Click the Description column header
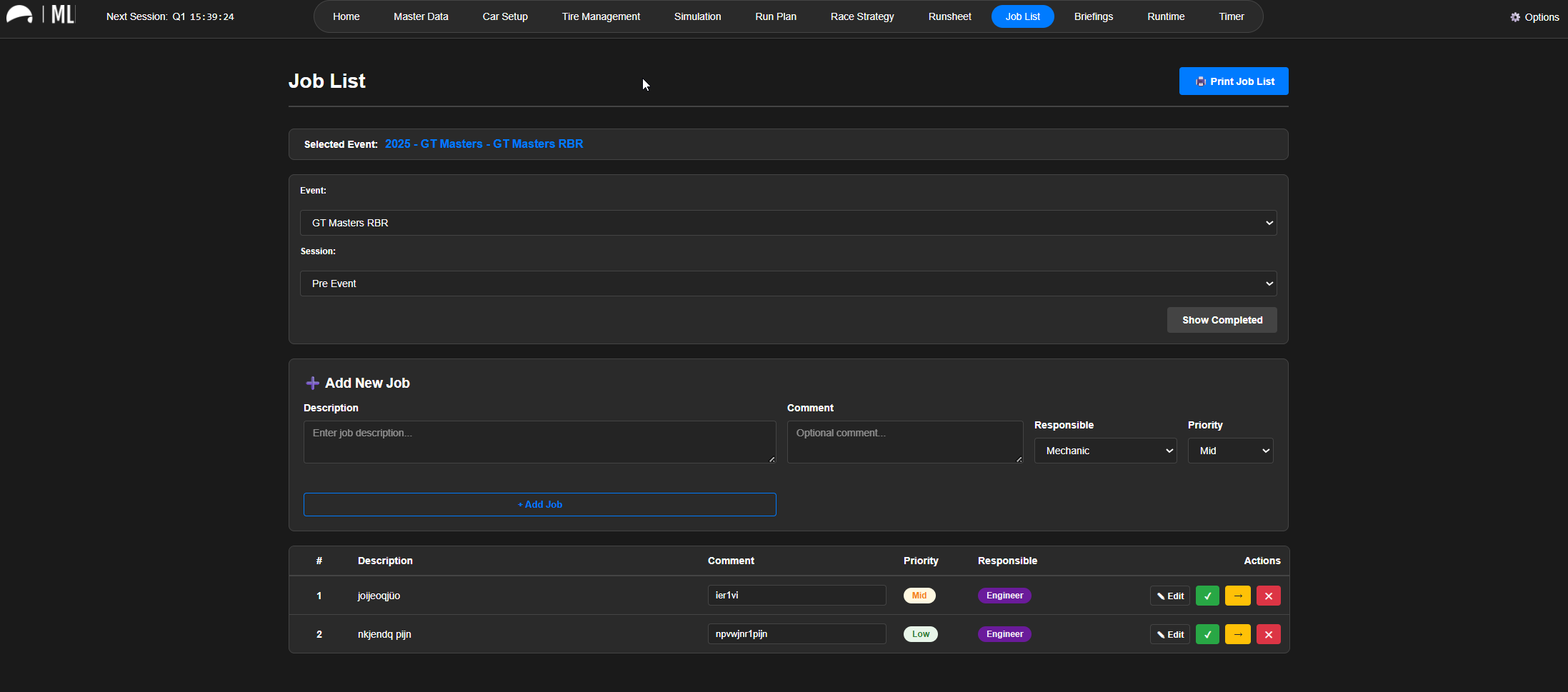This screenshot has width=1568, height=692. coord(385,561)
